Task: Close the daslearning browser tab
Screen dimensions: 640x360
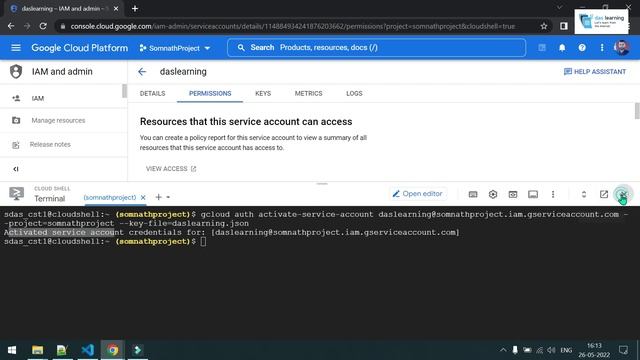Action: [x=116, y=9]
